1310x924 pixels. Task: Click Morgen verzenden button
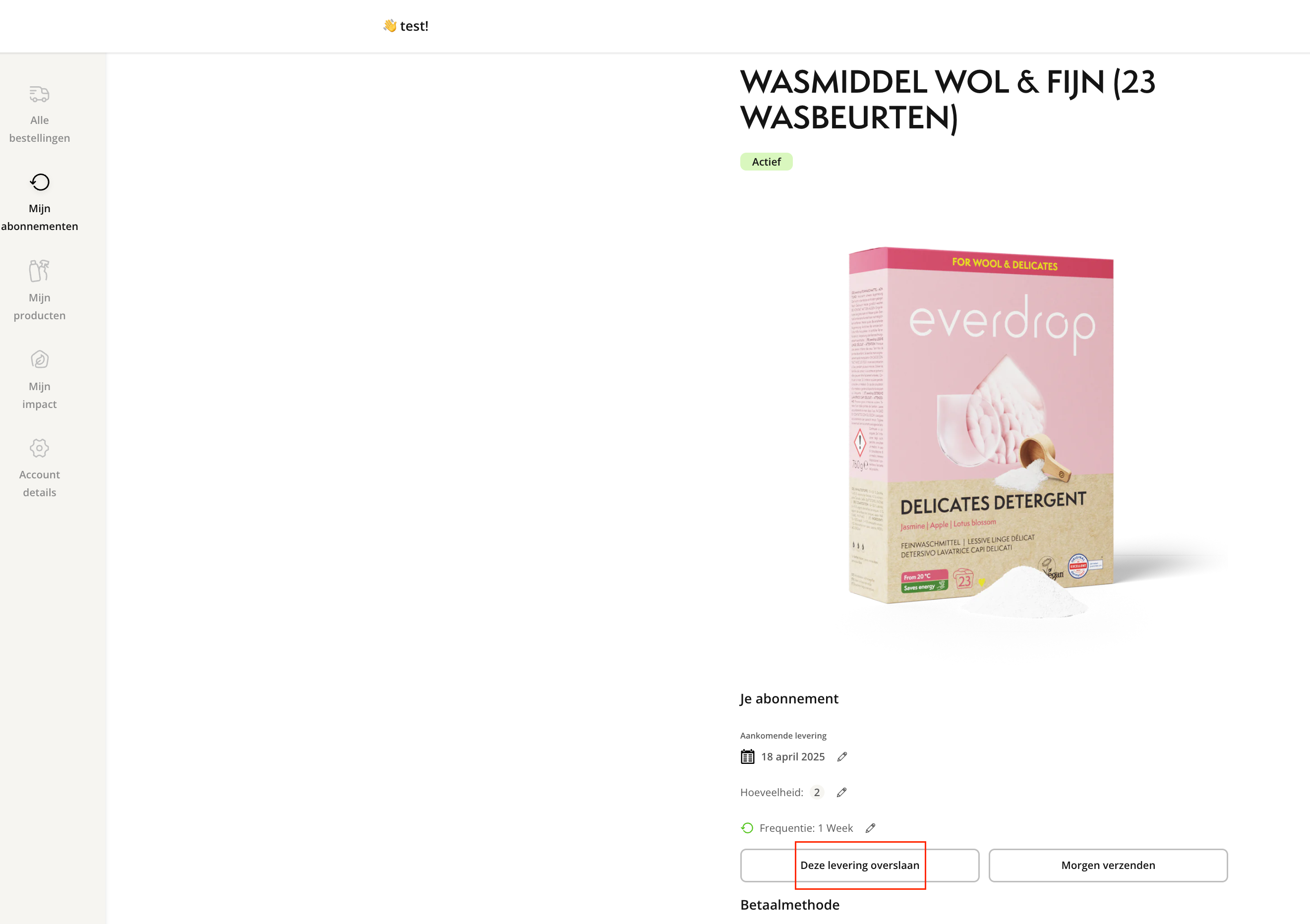point(1108,865)
